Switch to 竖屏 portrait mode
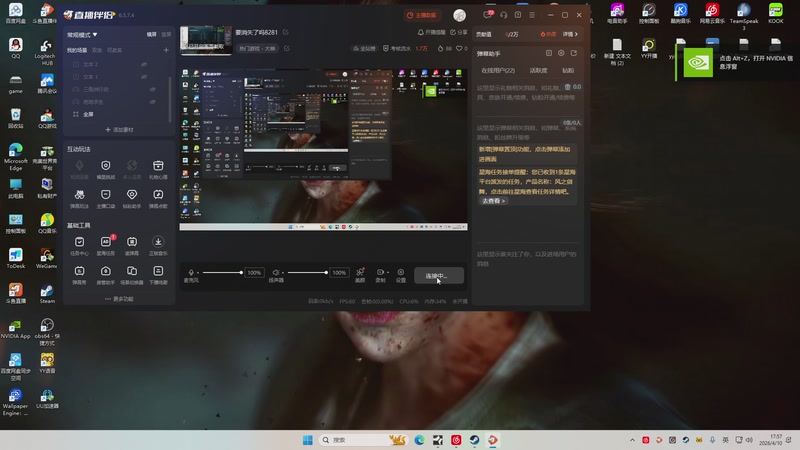The height and width of the screenshot is (450, 800). [166, 35]
